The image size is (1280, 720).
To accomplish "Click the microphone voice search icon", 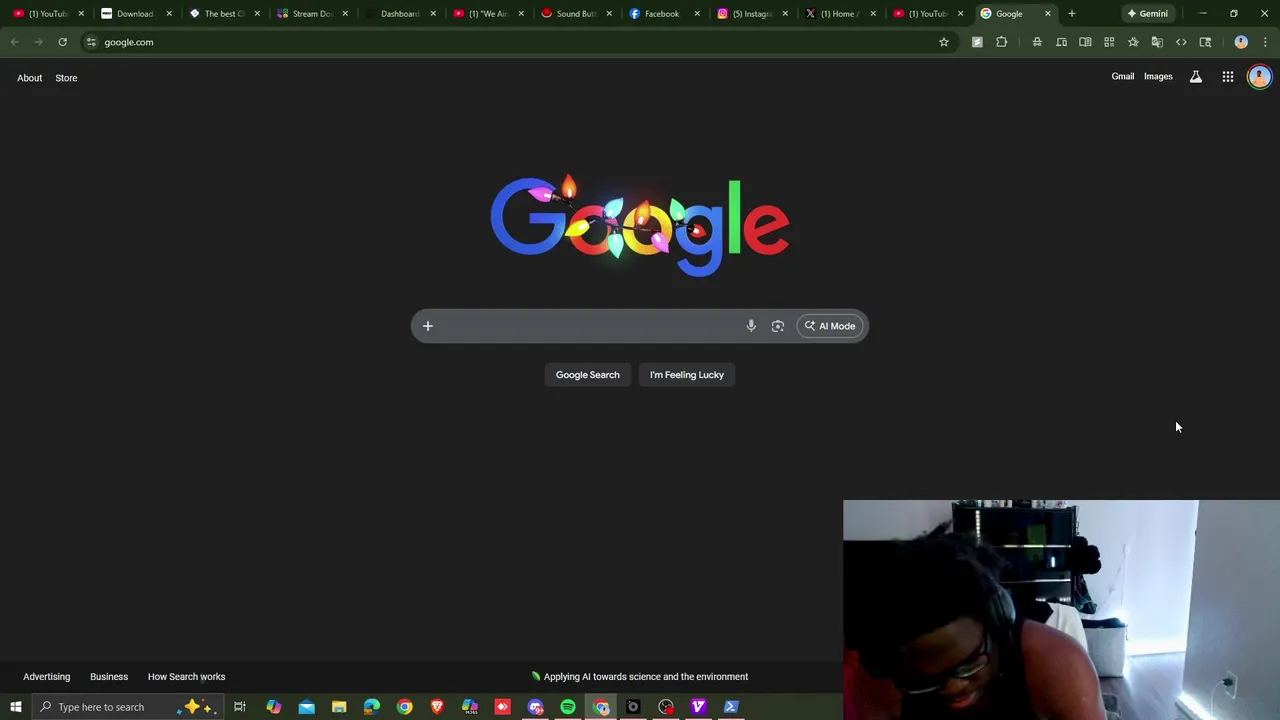I will coord(751,326).
